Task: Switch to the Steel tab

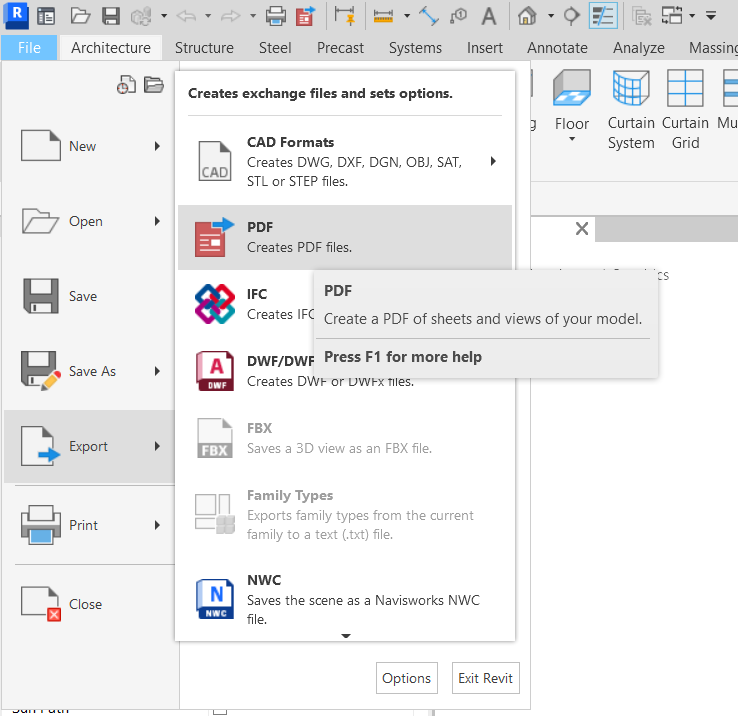Action: [x=275, y=48]
